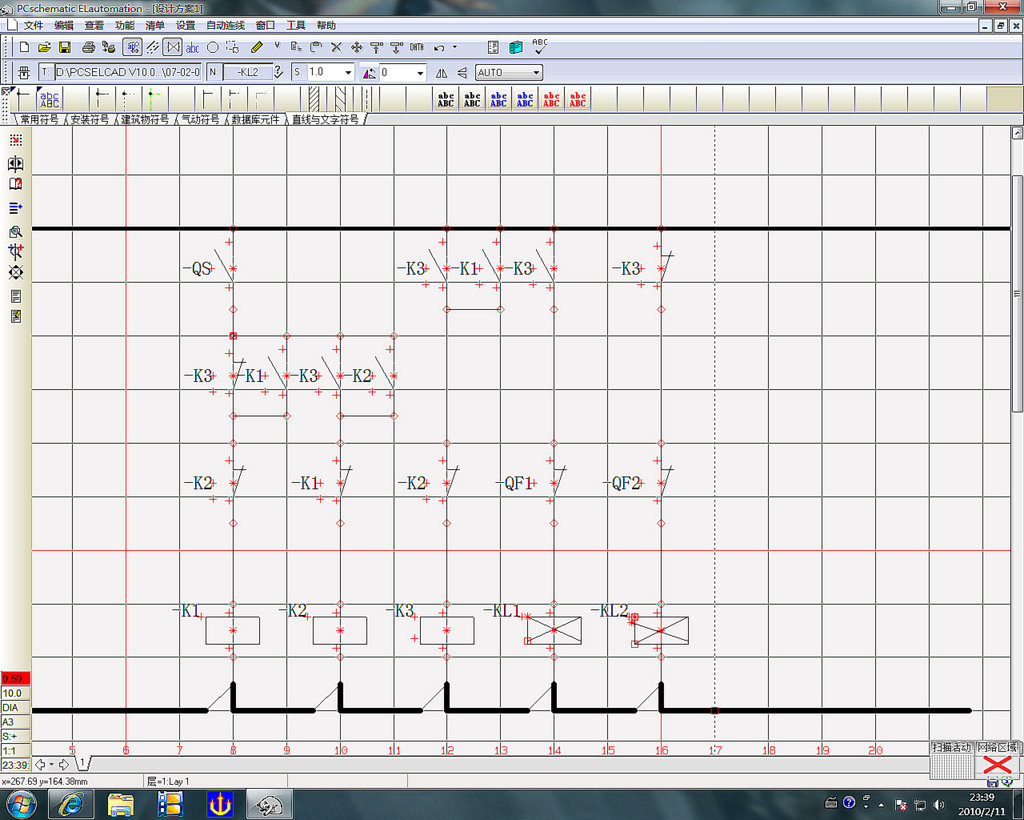1024x820 pixels.
Task: Expand the rotation angle dropdown
Action: tap(419, 73)
